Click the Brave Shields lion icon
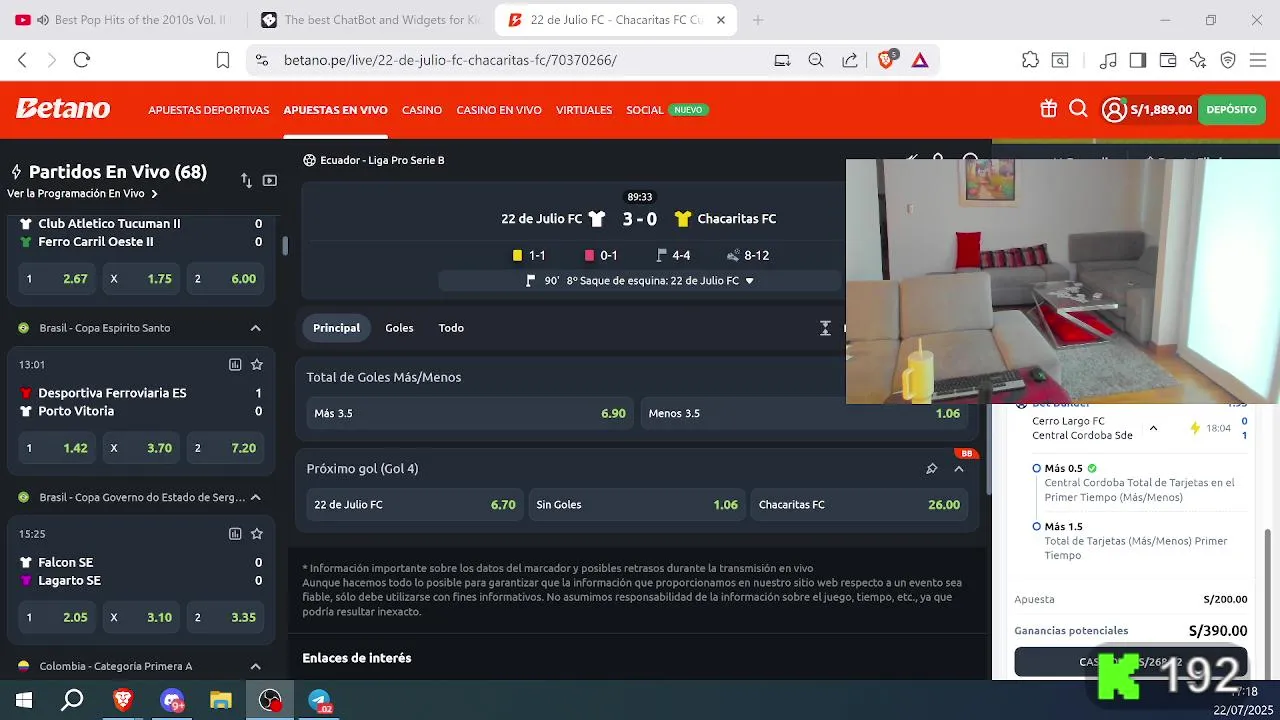 coord(886,60)
